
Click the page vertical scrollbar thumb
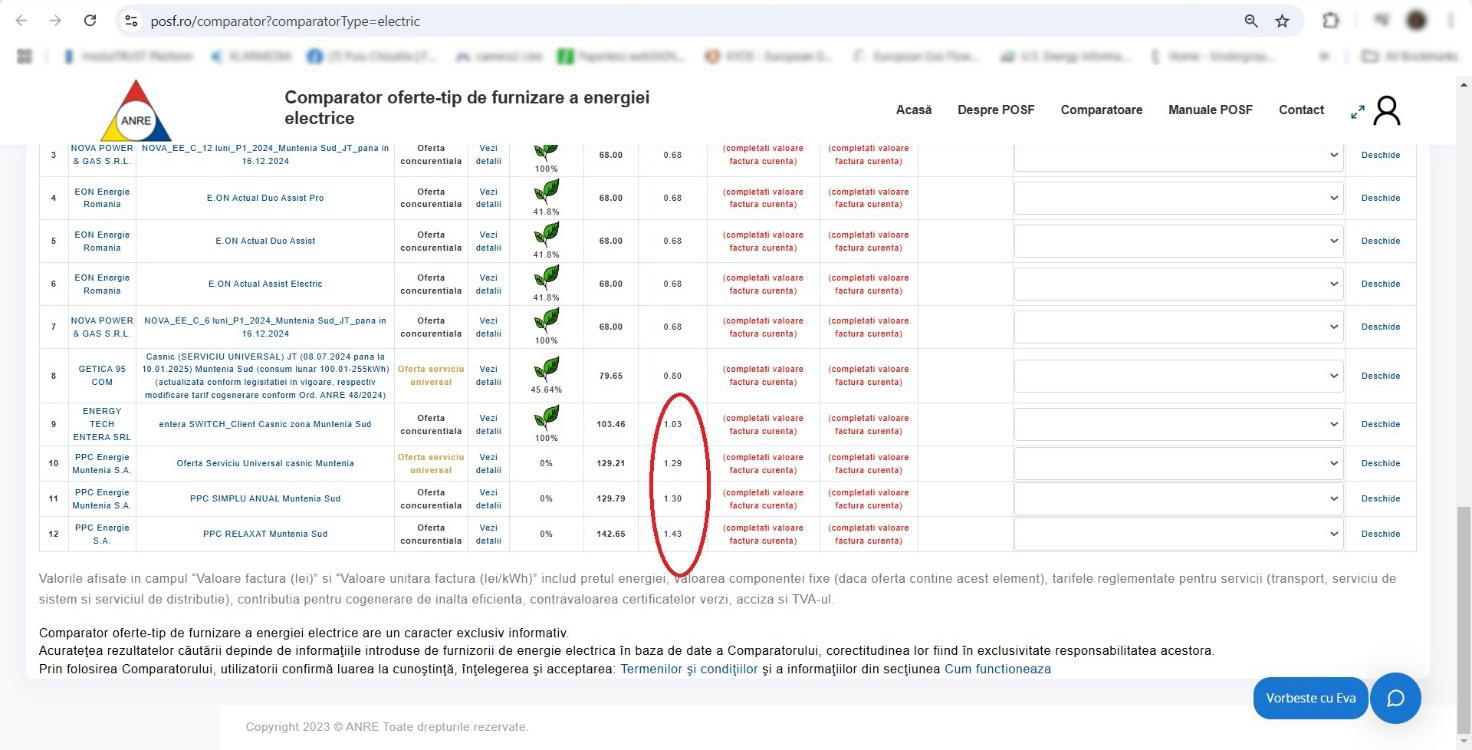(1463, 620)
